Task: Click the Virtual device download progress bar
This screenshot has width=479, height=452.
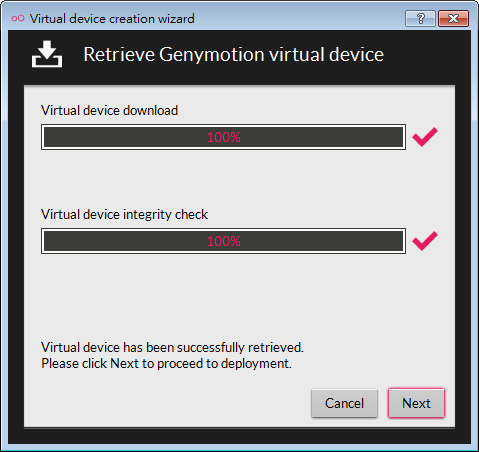Action: point(223,137)
